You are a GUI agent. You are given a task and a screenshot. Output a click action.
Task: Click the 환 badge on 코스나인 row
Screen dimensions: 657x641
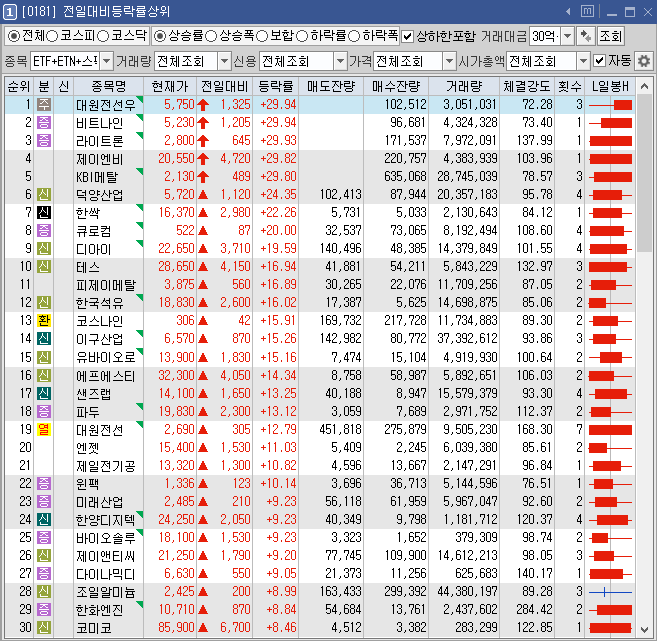click(44, 320)
